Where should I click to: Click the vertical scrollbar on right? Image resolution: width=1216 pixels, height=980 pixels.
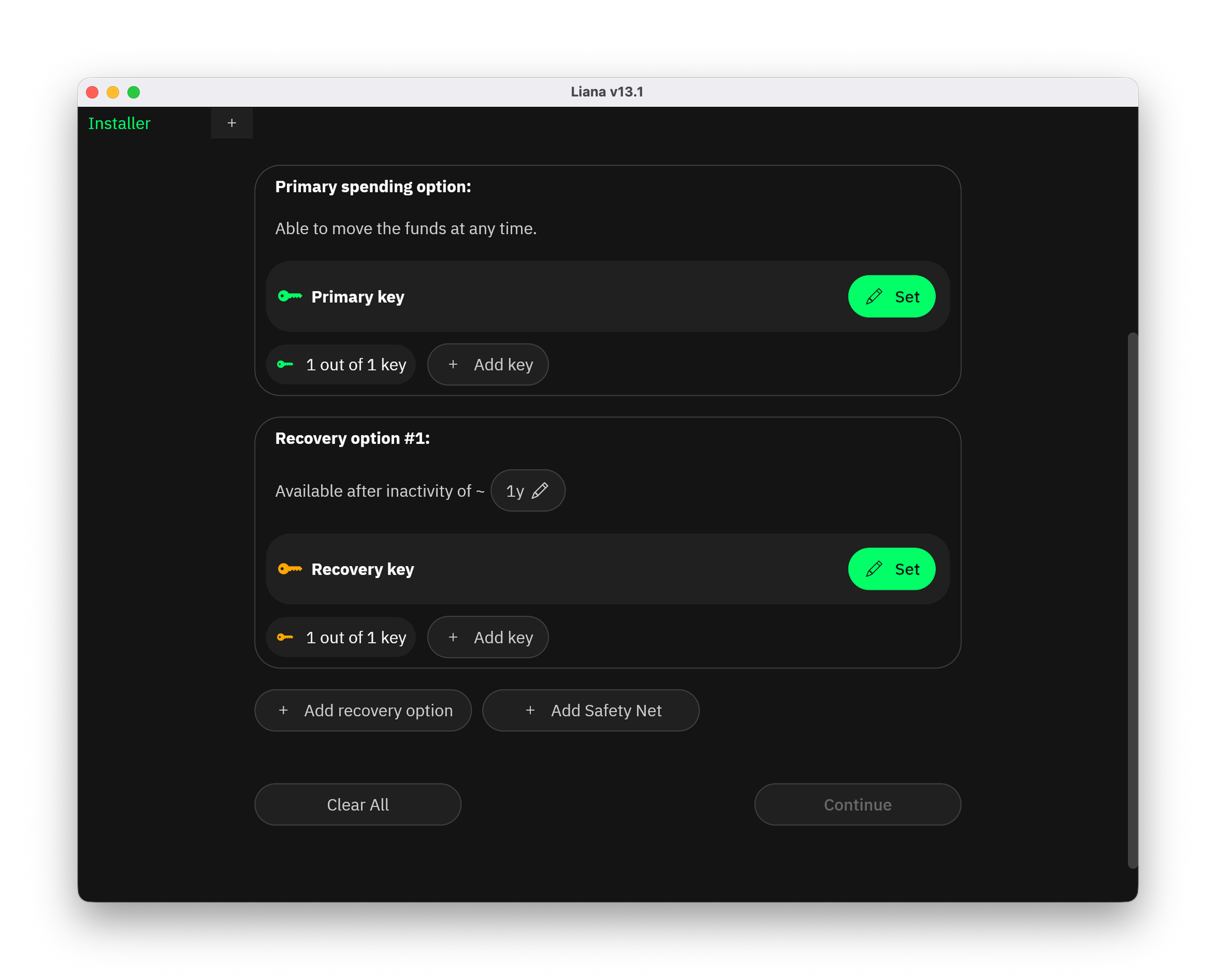coord(1132,599)
